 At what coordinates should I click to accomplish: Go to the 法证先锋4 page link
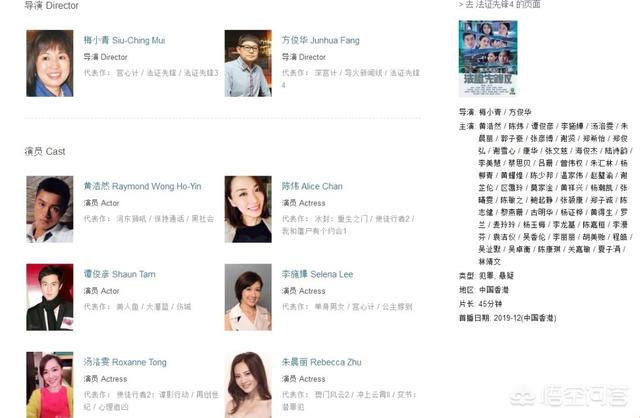coord(499,4)
